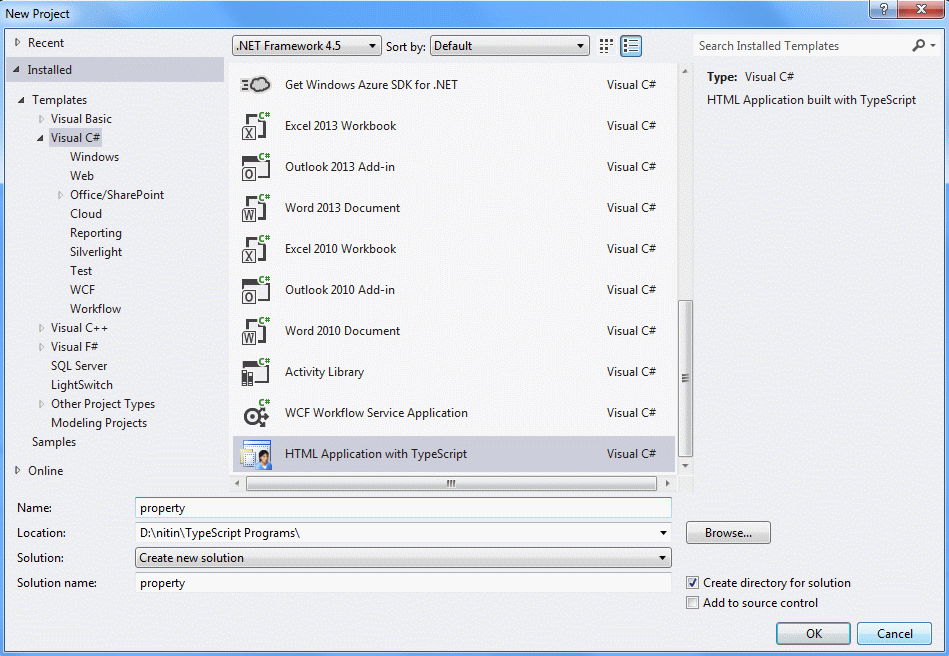The height and width of the screenshot is (656, 949).
Task: Open the .NET Framework 4.5 dropdown
Action: pos(307,46)
